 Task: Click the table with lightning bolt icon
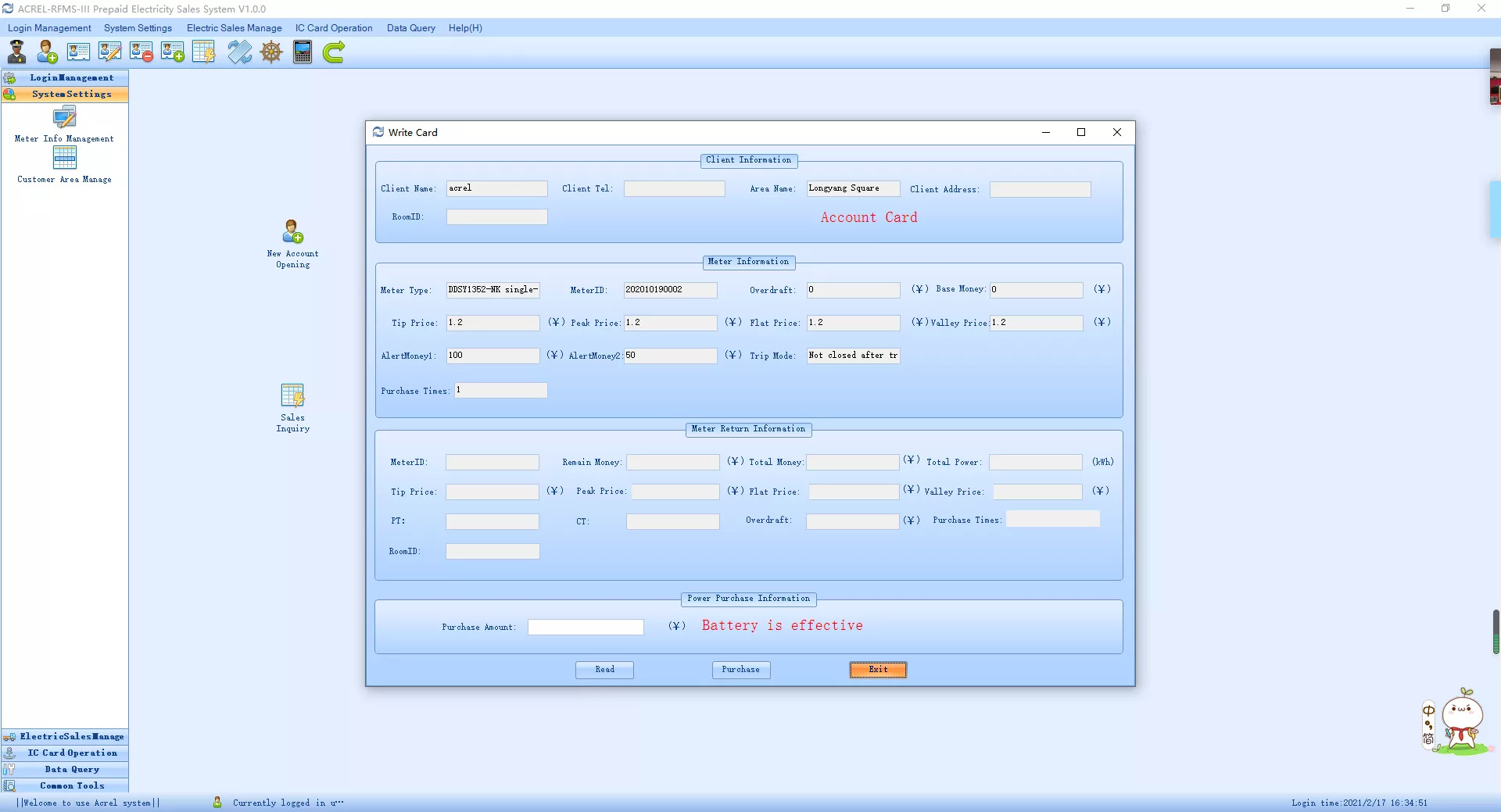tap(203, 52)
